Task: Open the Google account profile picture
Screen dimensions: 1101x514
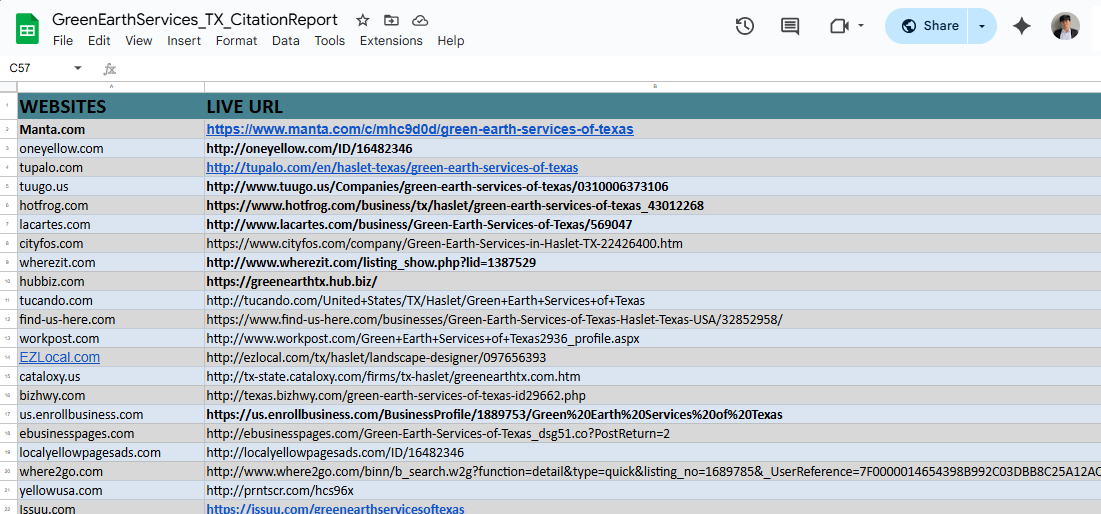Action: pyautogui.click(x=1065, y=26)
